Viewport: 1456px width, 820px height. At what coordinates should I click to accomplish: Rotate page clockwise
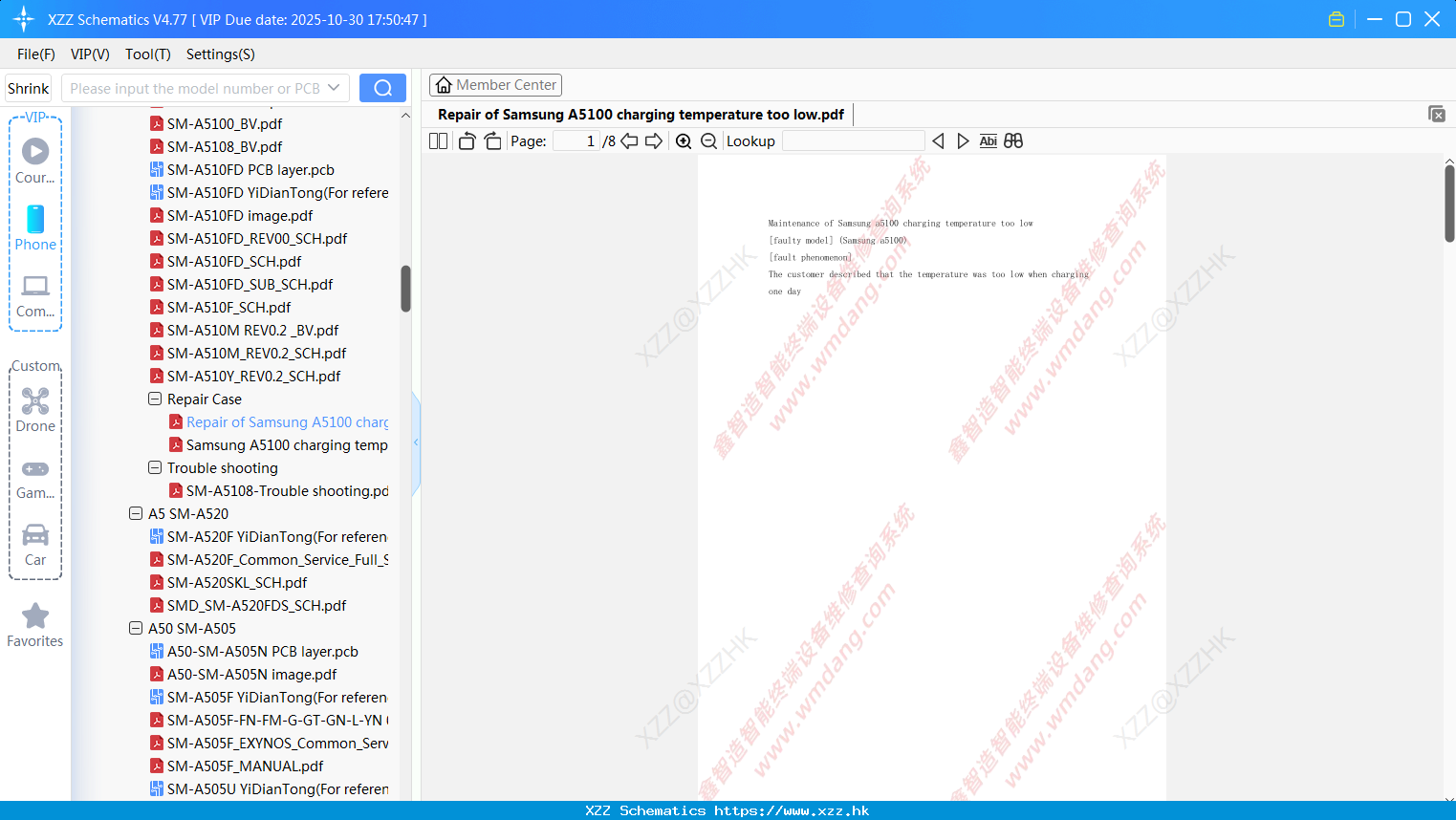(492, 141)
